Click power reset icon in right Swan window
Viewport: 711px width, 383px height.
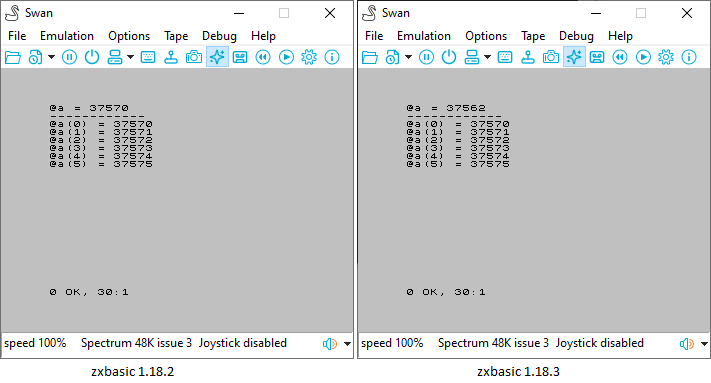pyautogui.click(x=449, y=57)
